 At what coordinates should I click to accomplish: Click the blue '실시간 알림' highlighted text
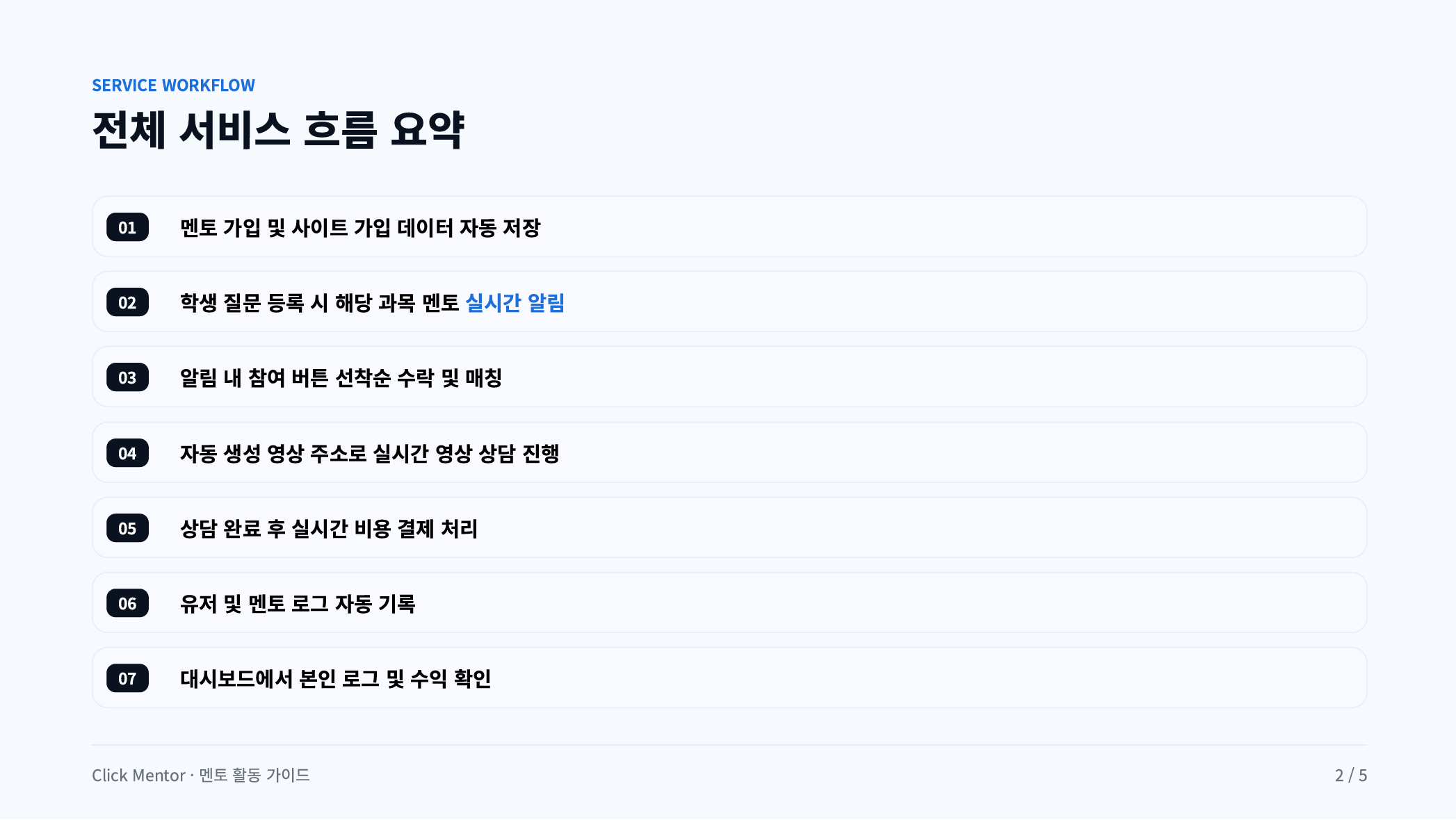tap(515, 303)
